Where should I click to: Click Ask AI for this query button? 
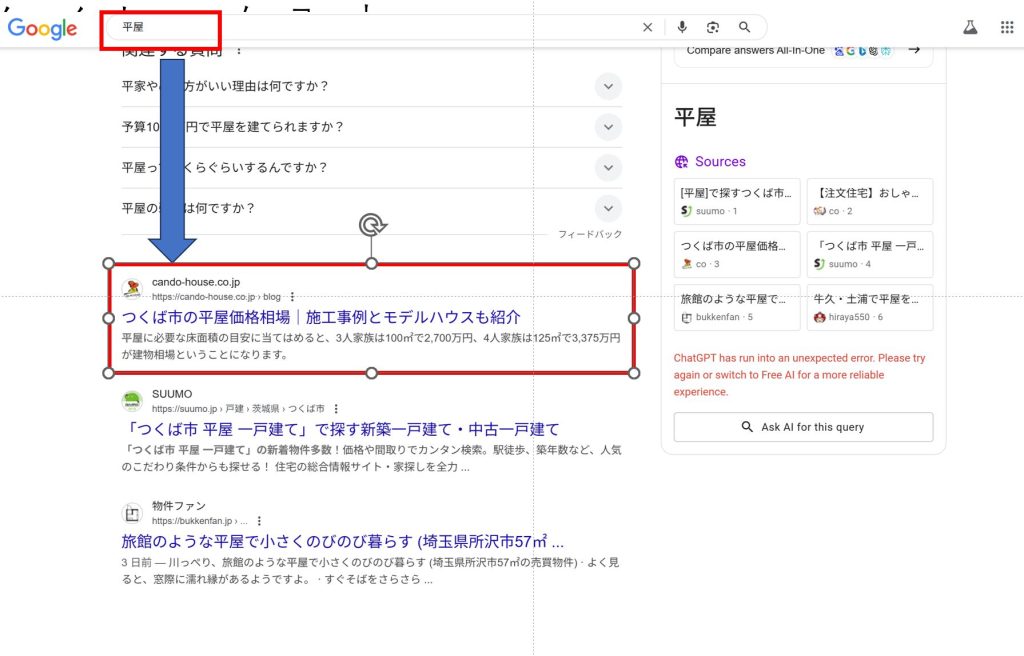803,427
